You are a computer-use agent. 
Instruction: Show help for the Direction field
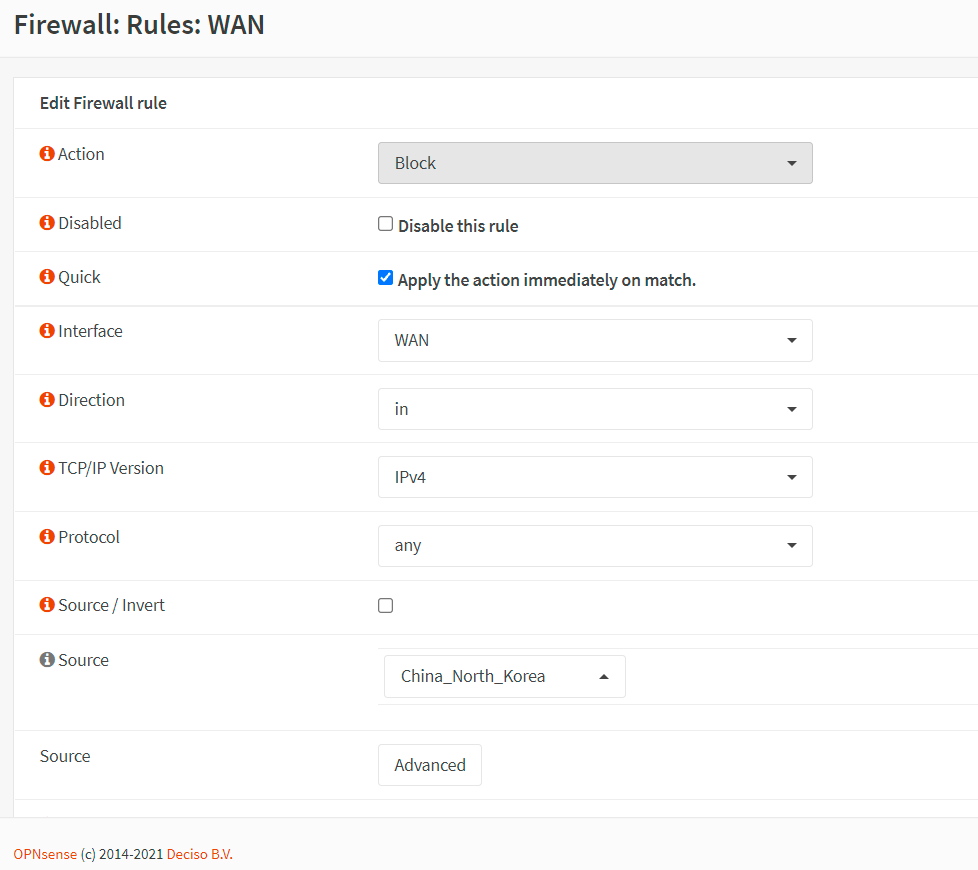click(46, 400)
